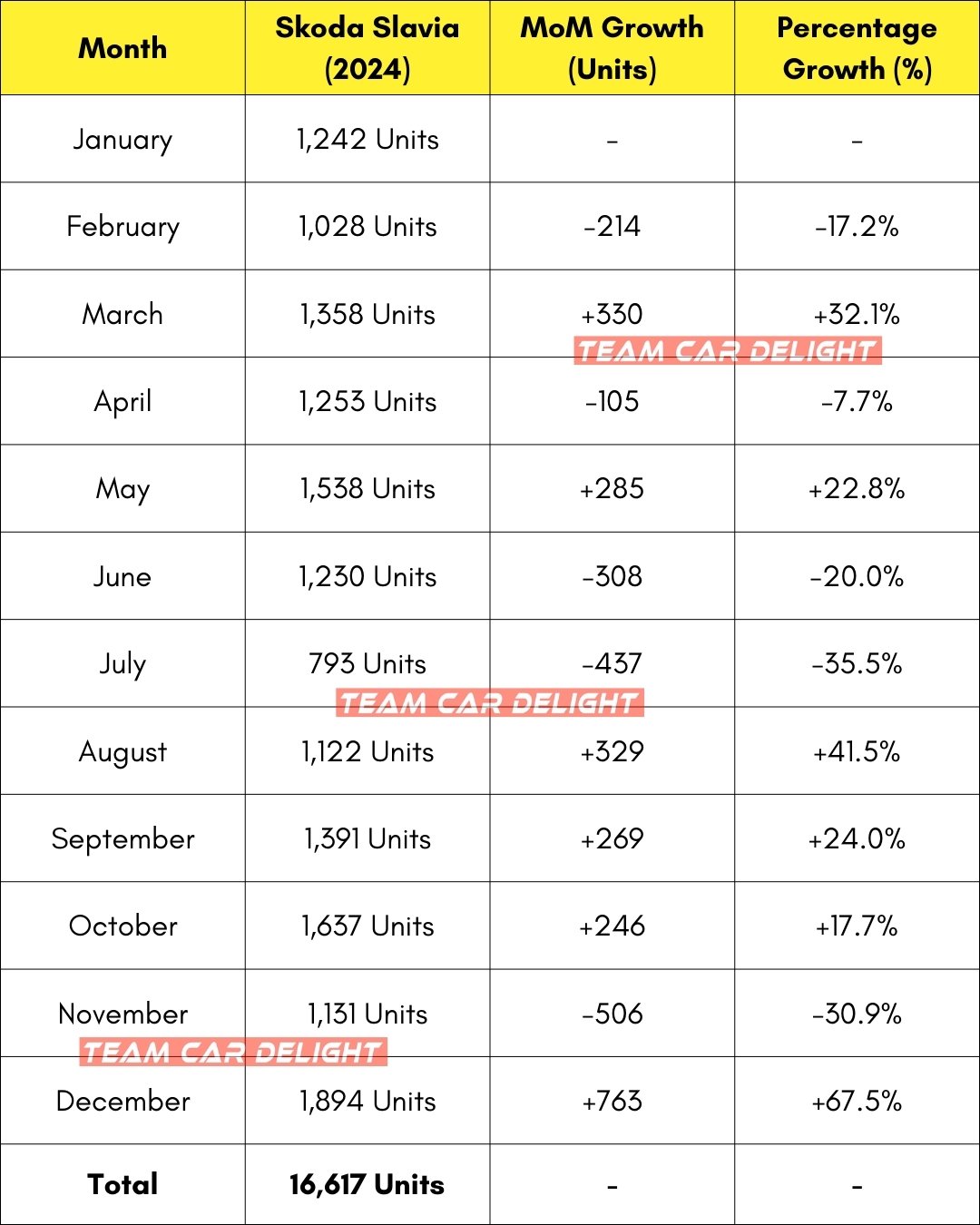Click the -506 November MoM cell

[x=612, y=1014]
